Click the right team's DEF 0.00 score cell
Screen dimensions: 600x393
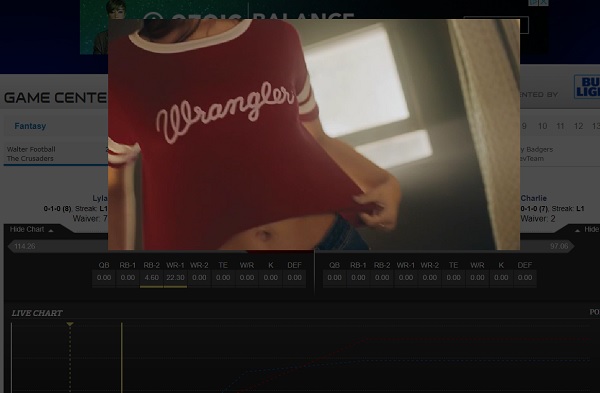point(525,278)
